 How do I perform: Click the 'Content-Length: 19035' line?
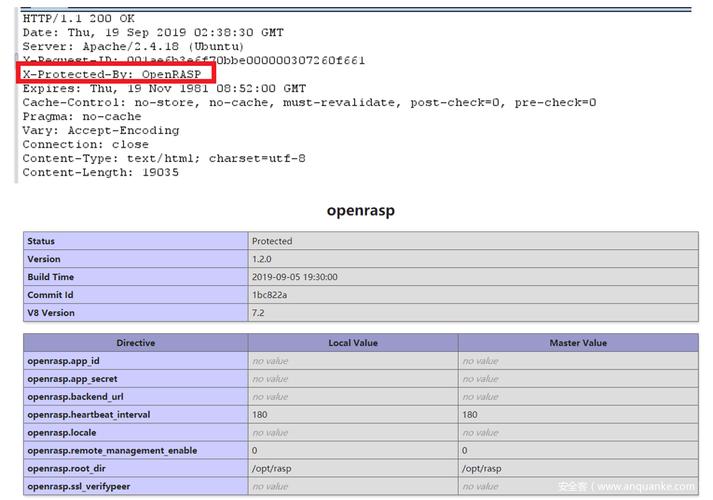coord(100,173)
